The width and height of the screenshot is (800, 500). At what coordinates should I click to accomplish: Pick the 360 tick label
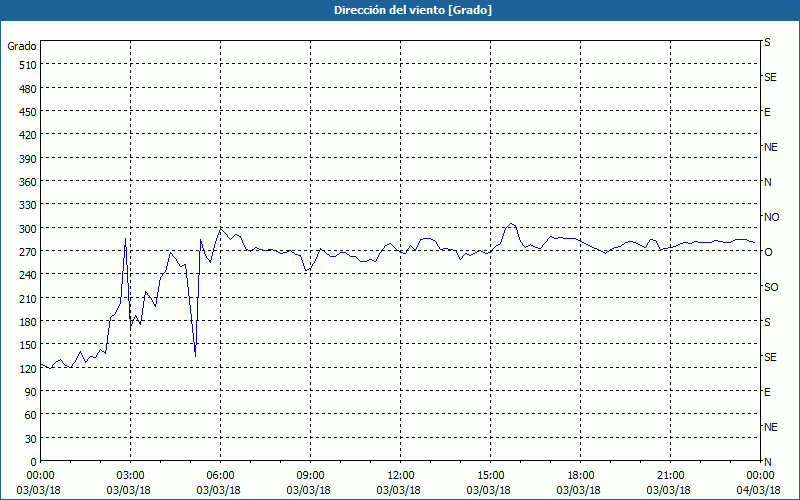point(28,182)
